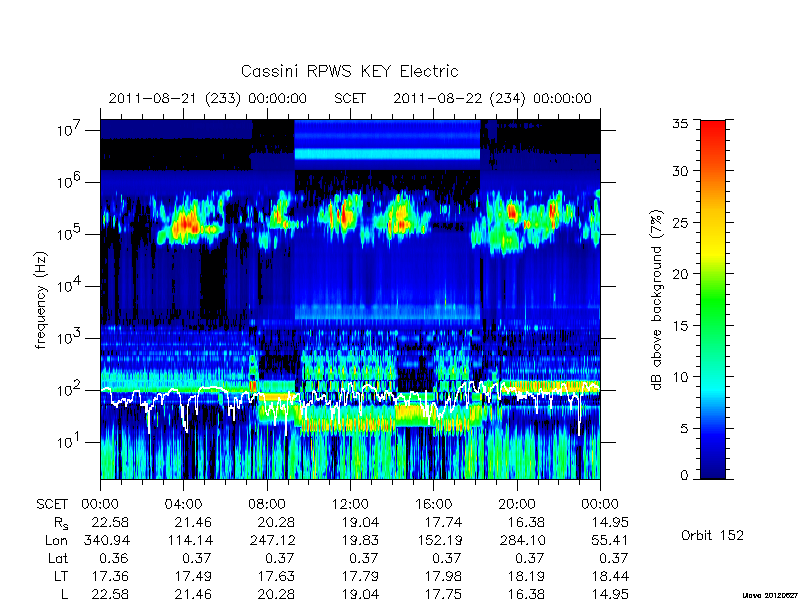Select the 19.04 value in the Rs row
Screen dimensions: 800x600
click(359, 522)
